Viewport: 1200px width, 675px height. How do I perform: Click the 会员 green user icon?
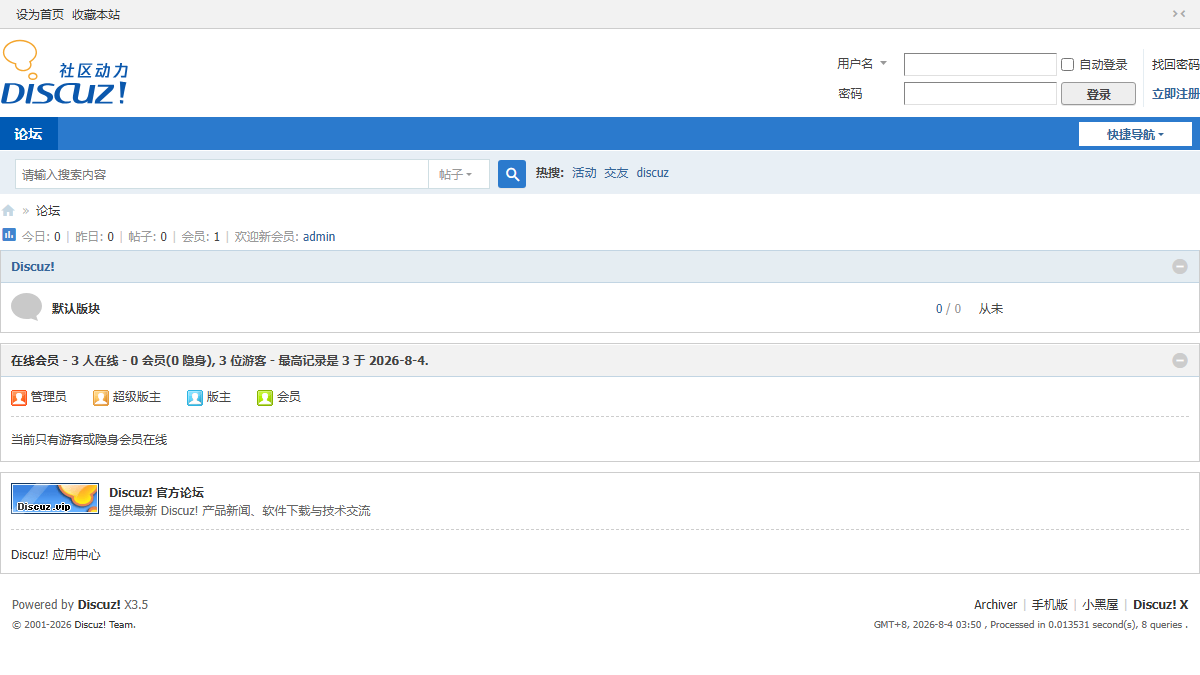265,397
